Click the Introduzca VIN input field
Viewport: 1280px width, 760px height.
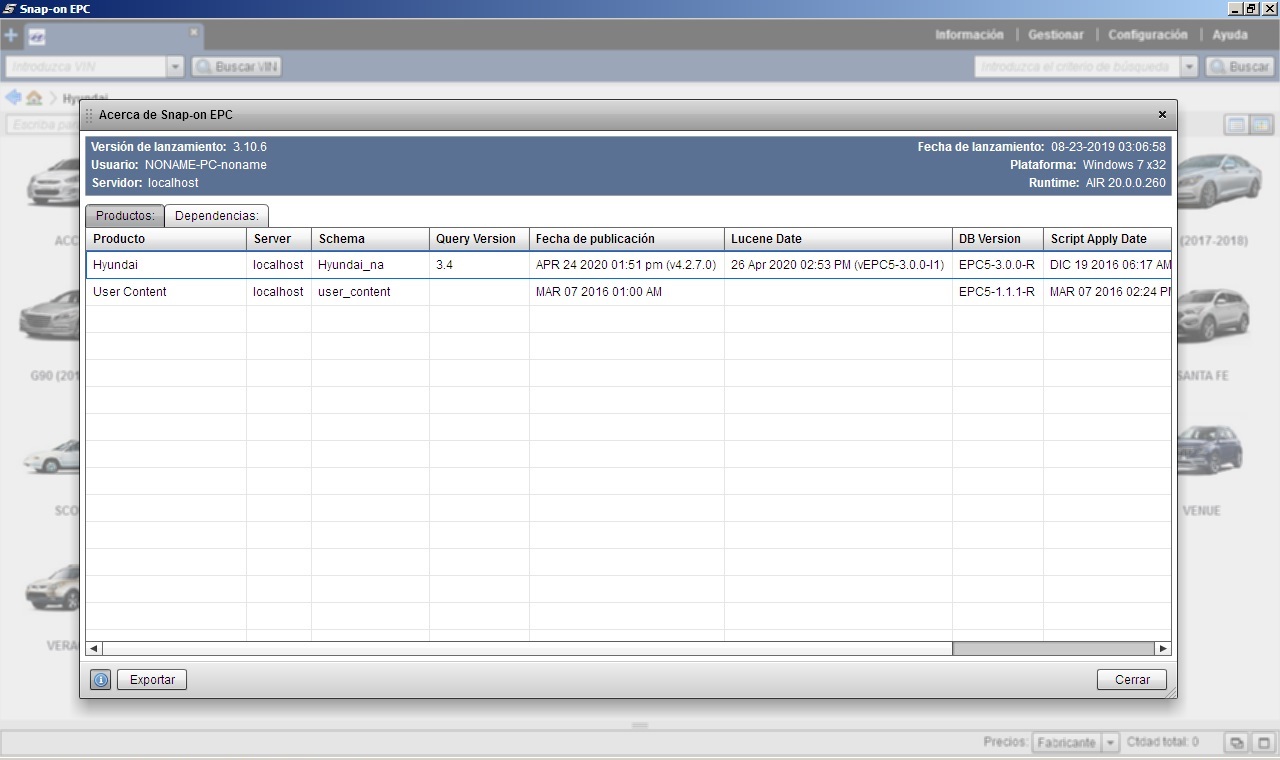[x=86, y=67]
